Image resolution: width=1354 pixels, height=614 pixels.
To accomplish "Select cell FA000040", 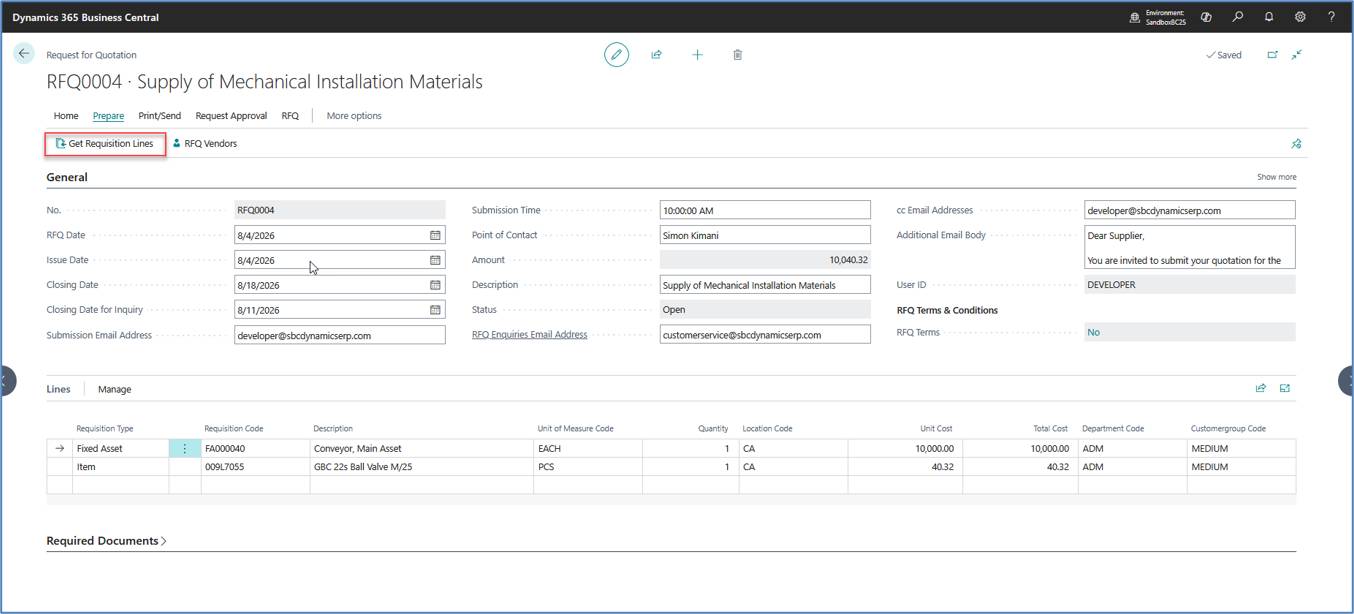I will click(x=255, y=449).
